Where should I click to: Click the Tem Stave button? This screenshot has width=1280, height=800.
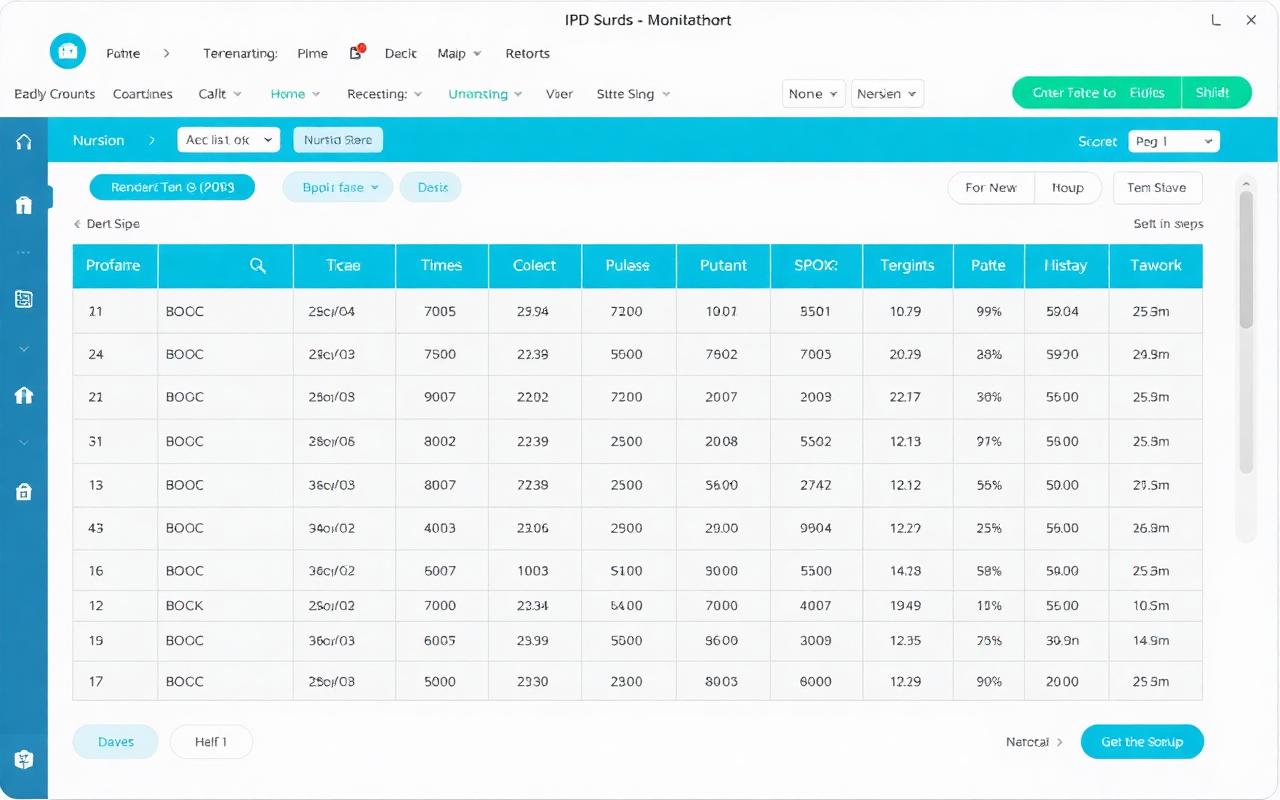1156,188
